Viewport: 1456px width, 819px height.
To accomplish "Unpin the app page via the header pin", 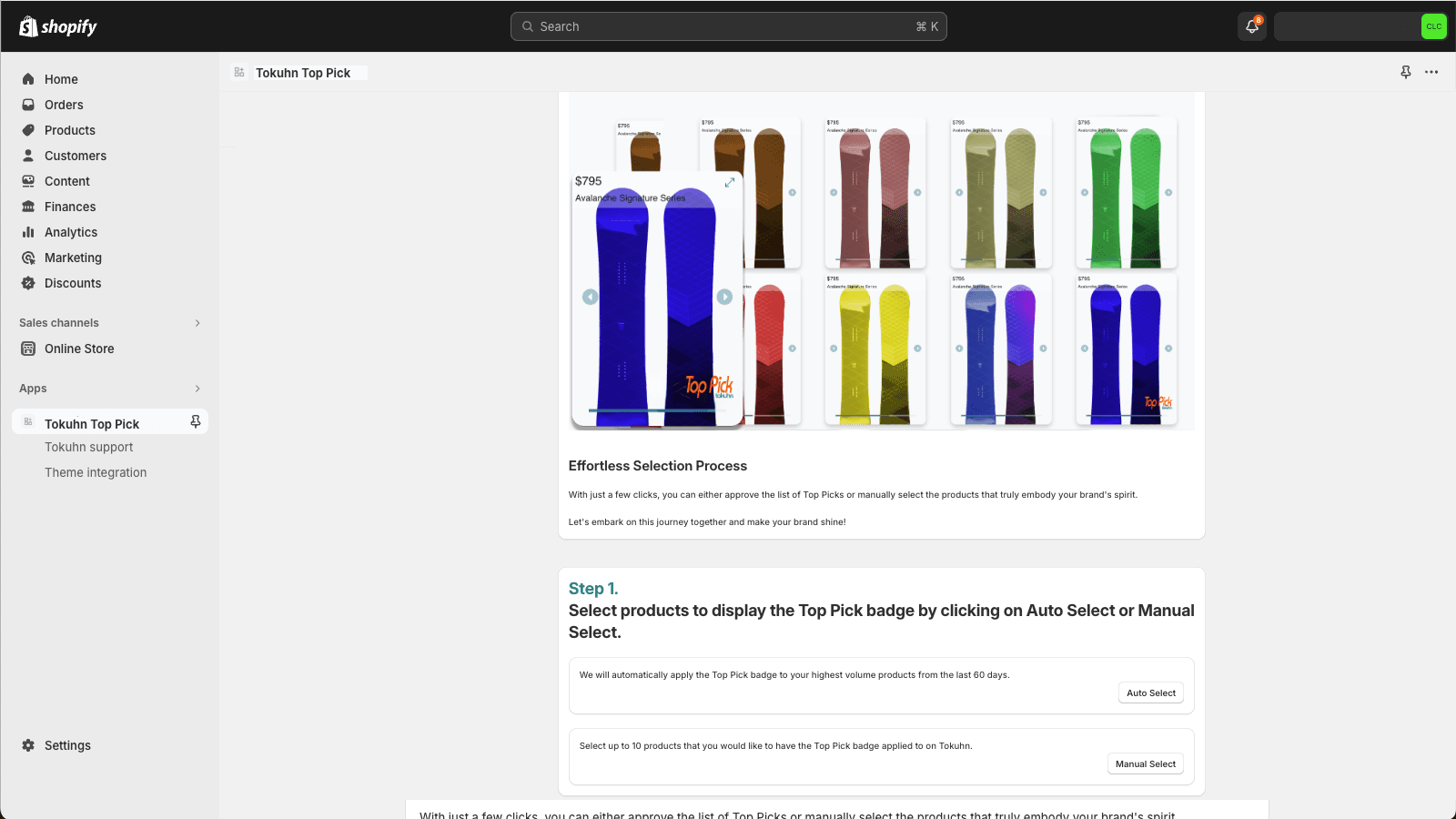I will [x=1406, y=72].
